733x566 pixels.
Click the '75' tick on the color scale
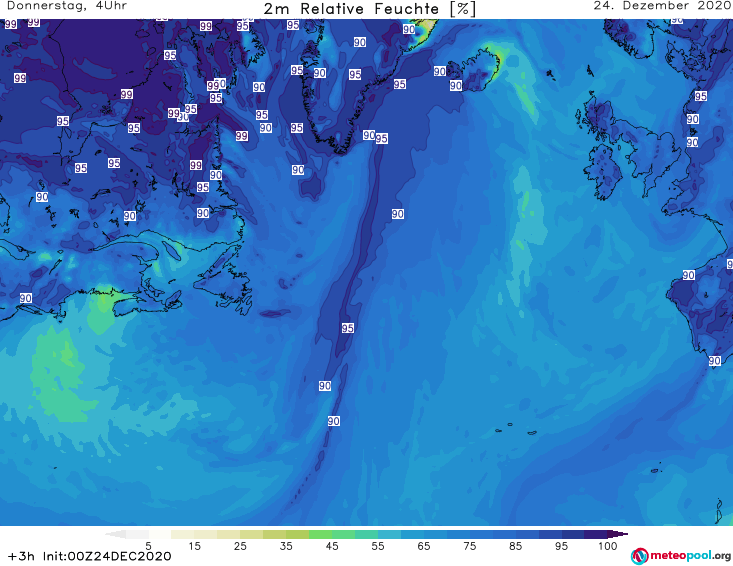pos(470,546)
